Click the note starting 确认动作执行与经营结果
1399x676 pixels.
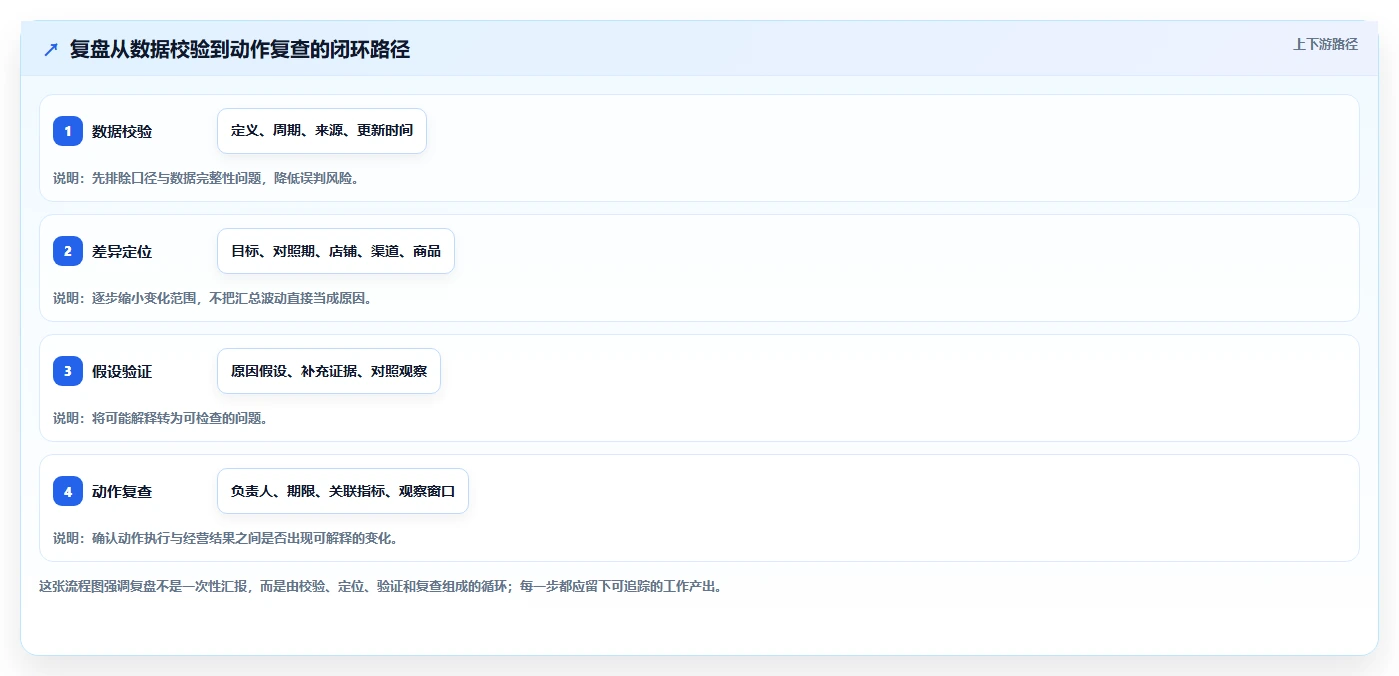click(x=226, y=538)
